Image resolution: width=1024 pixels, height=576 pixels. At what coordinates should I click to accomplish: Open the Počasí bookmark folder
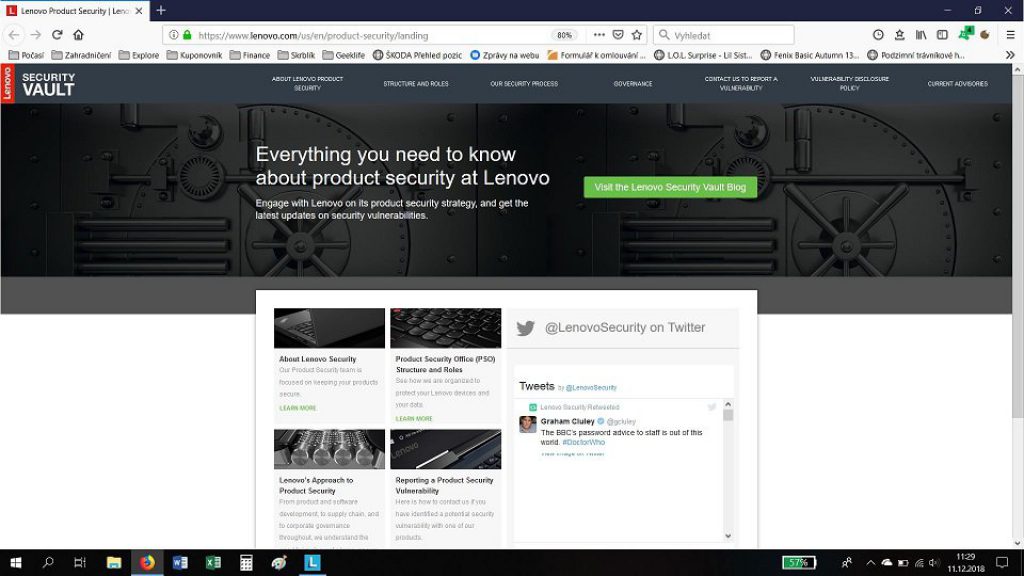point(26,56)
